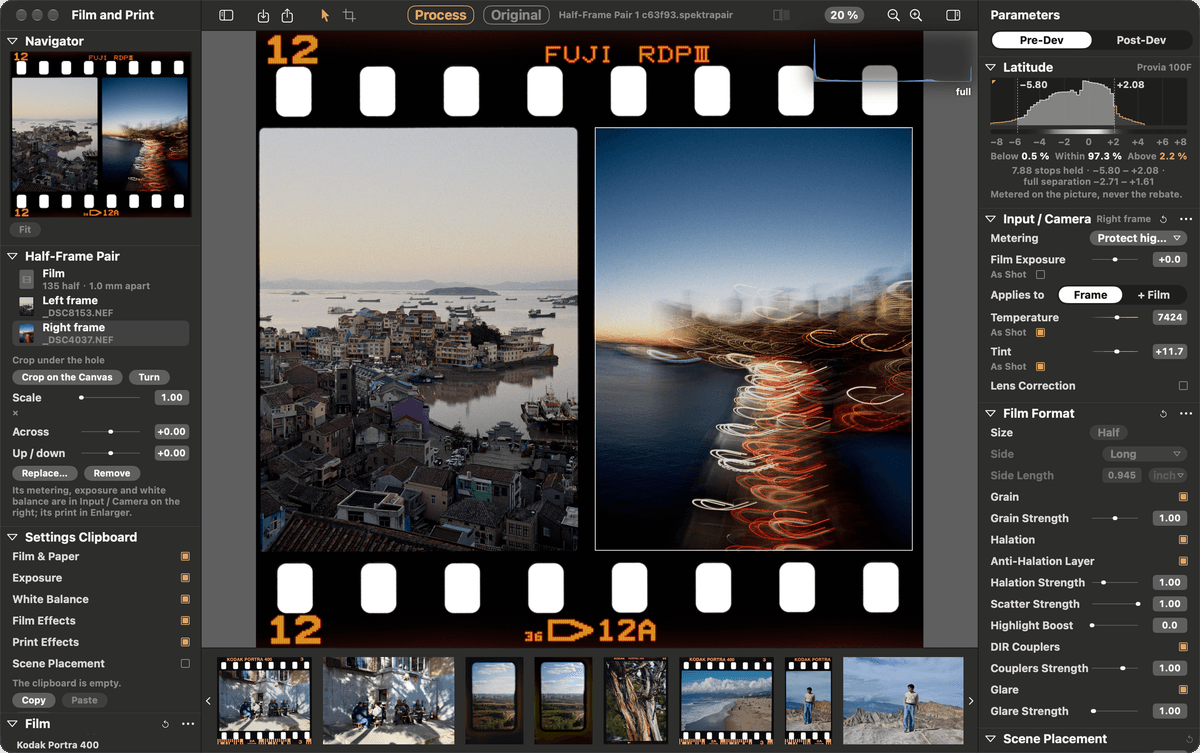Click the Temperature slider
The width and height of the screenshot is (1200, 753).
(x=1117, y=317)
